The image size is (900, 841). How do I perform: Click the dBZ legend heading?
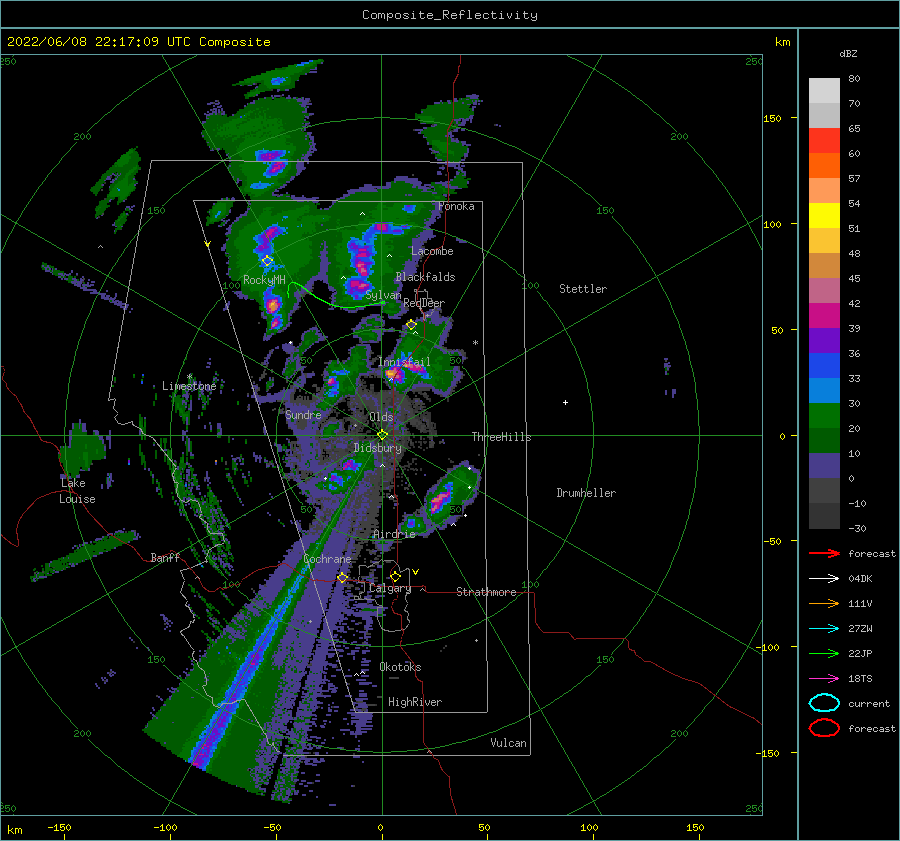point(848,53)
